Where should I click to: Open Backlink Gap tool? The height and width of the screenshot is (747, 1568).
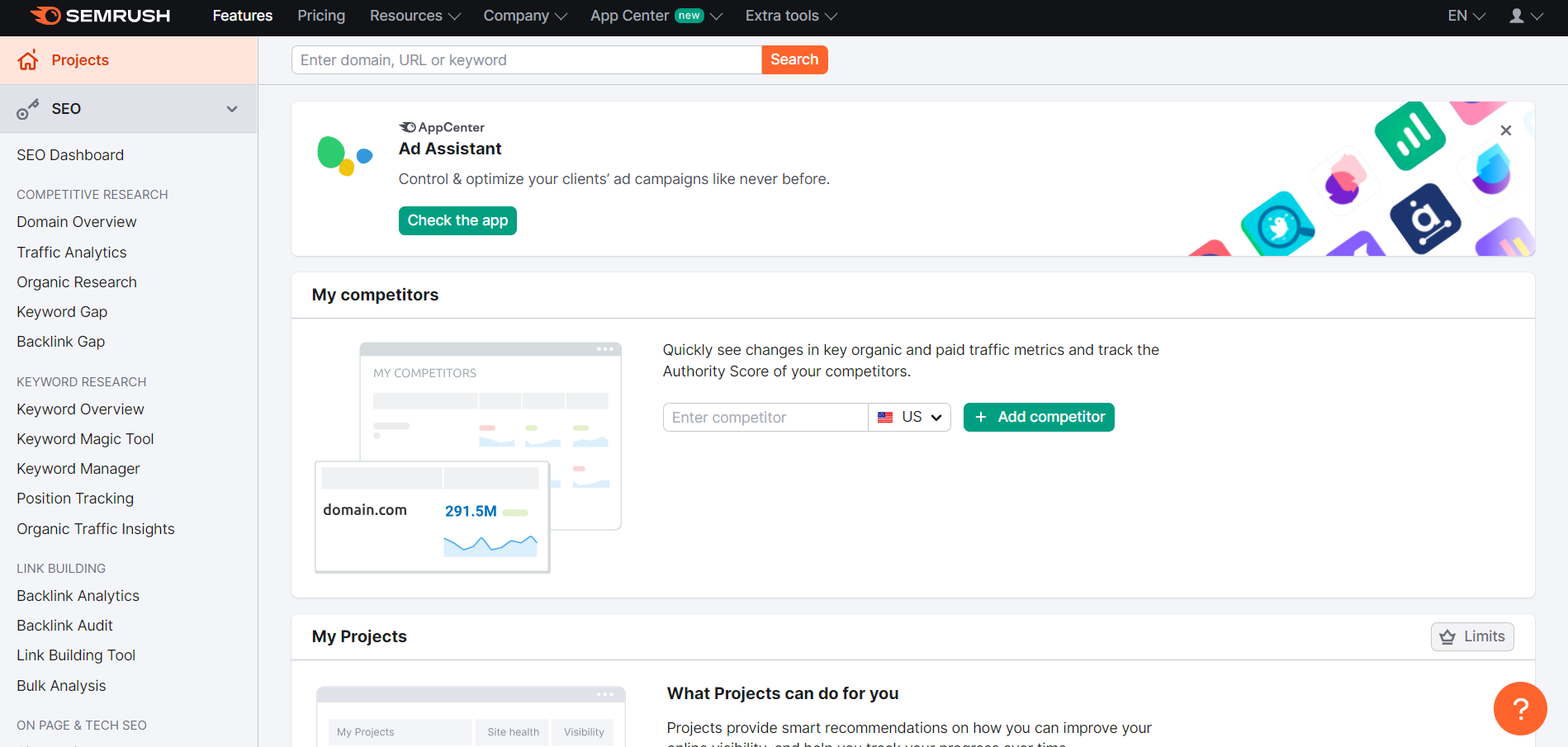coord(61,342)
